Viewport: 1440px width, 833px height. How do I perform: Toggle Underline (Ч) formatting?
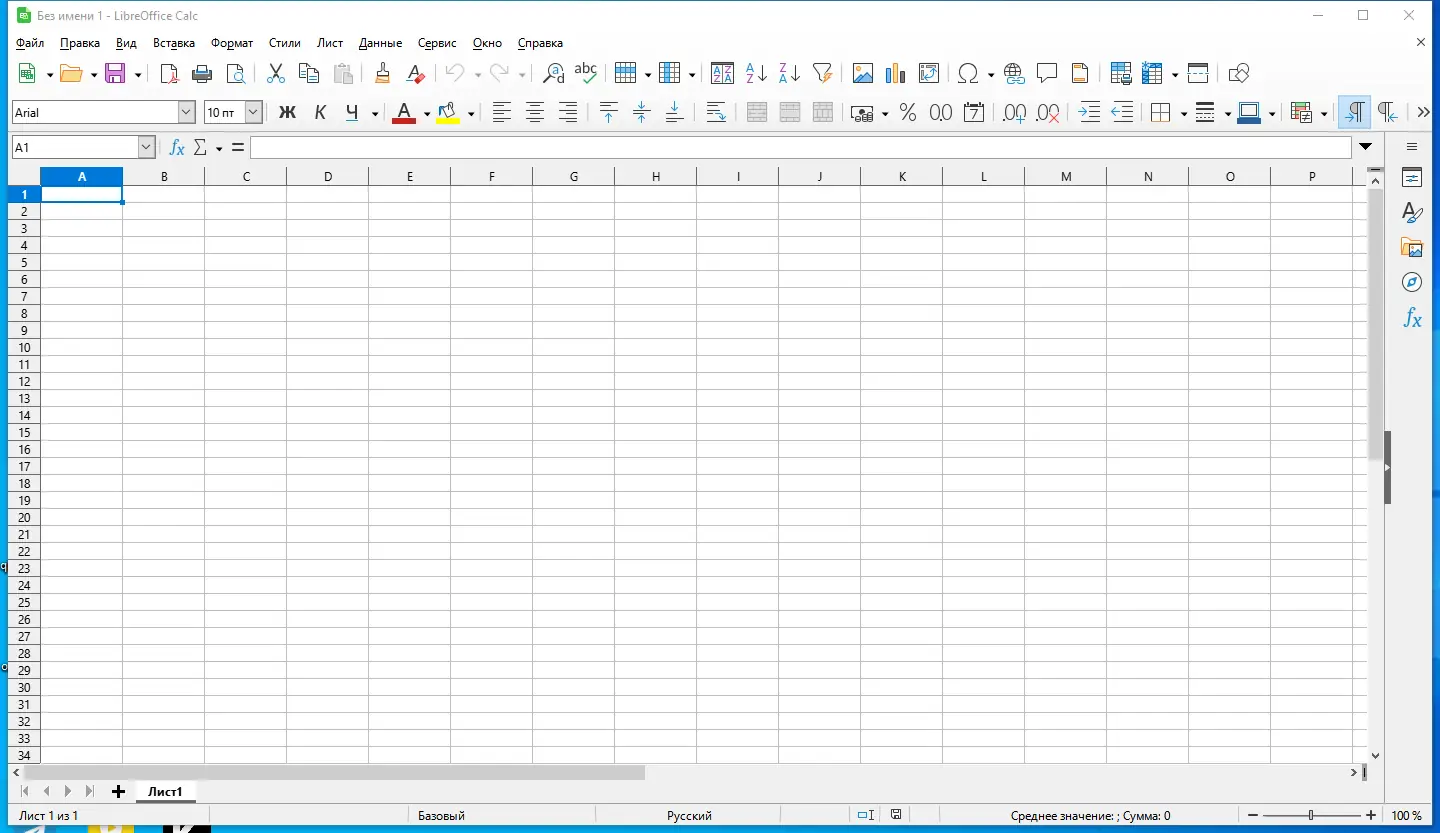point(352,113)
